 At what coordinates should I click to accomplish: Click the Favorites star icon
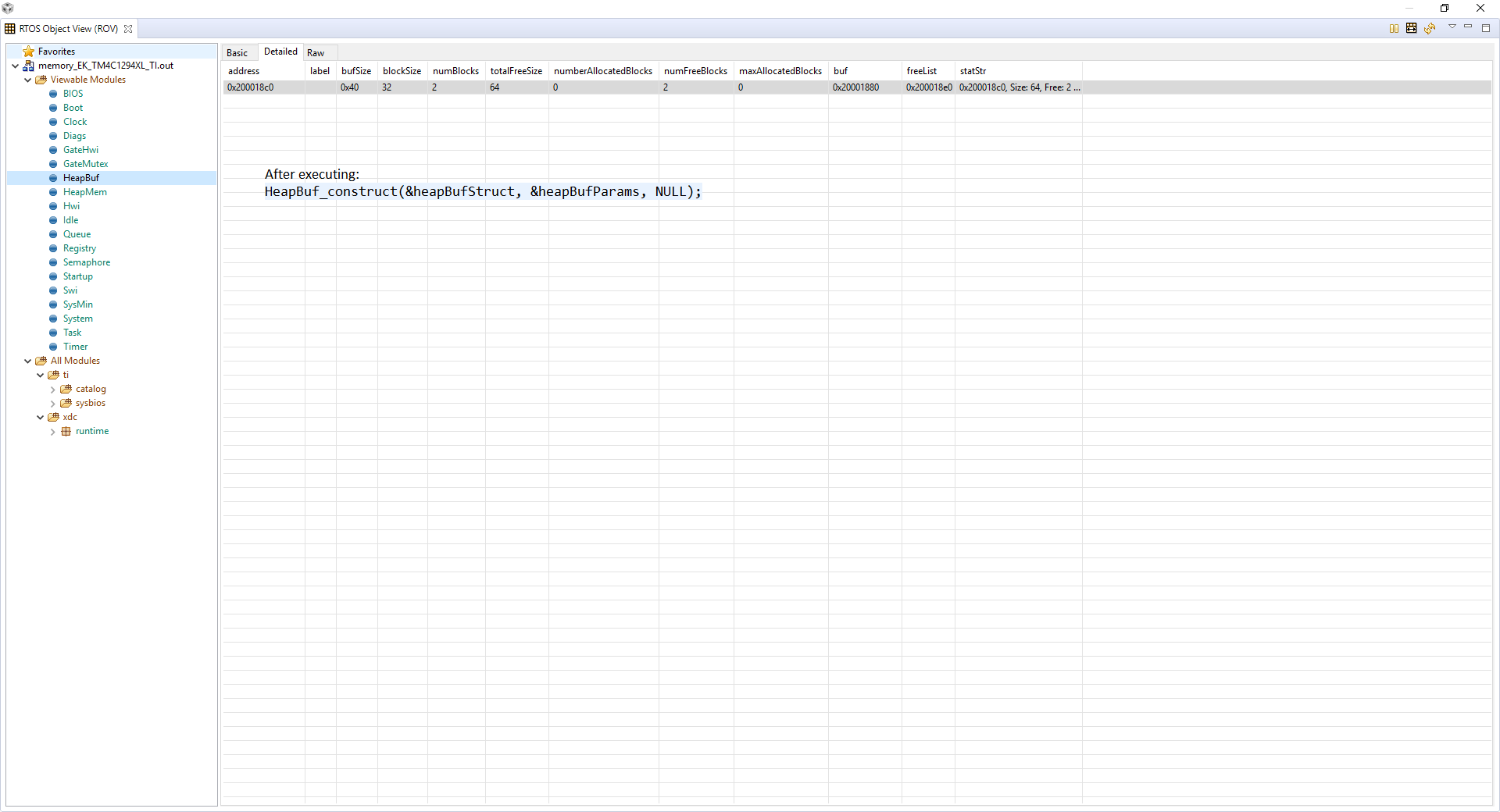(29, 52)
